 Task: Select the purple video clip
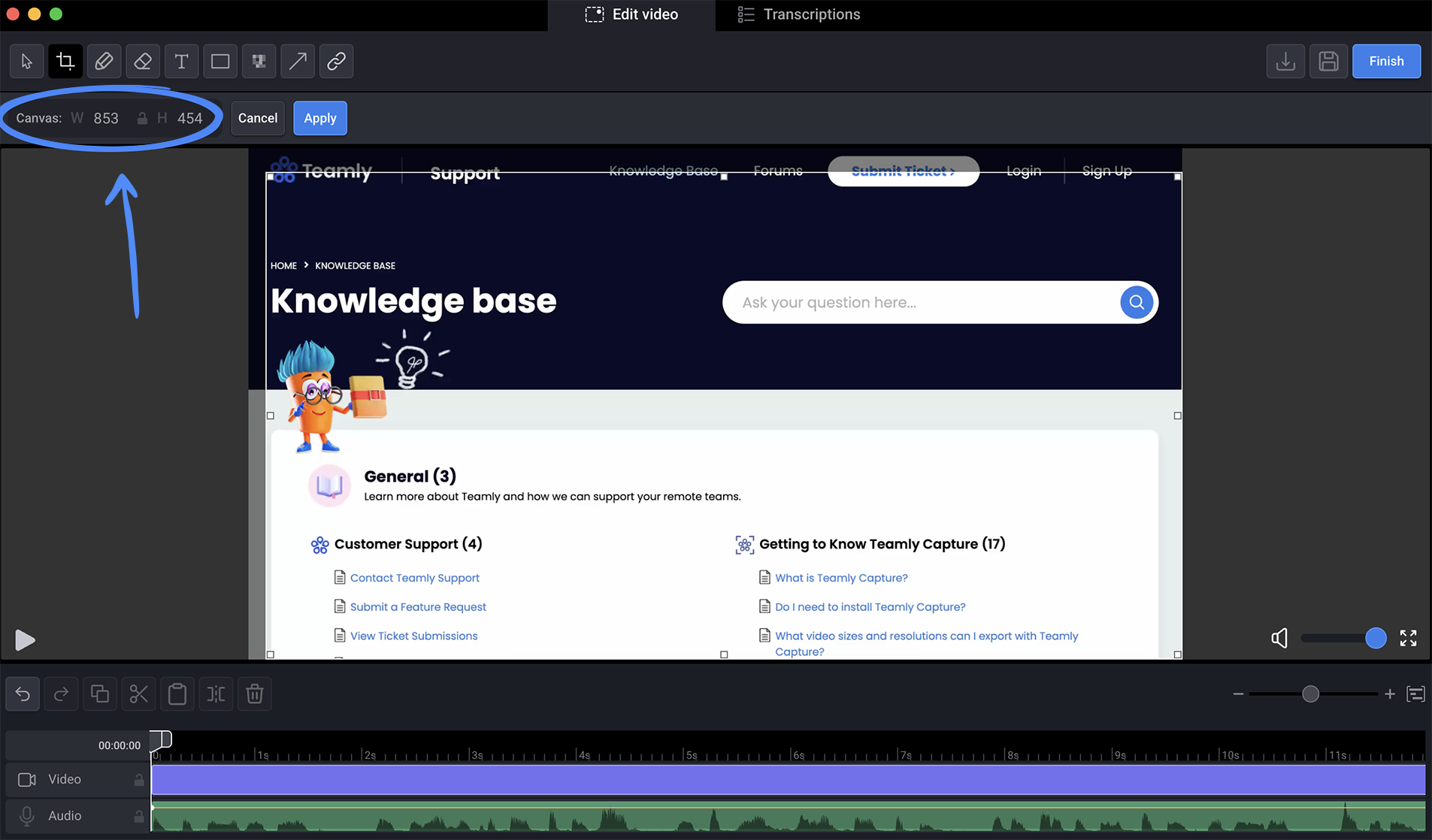[x=788, y=780]
